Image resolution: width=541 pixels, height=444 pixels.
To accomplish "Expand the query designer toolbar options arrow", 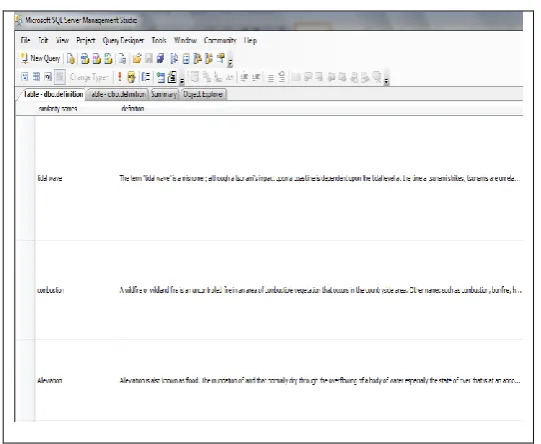I will coord(182,79).
